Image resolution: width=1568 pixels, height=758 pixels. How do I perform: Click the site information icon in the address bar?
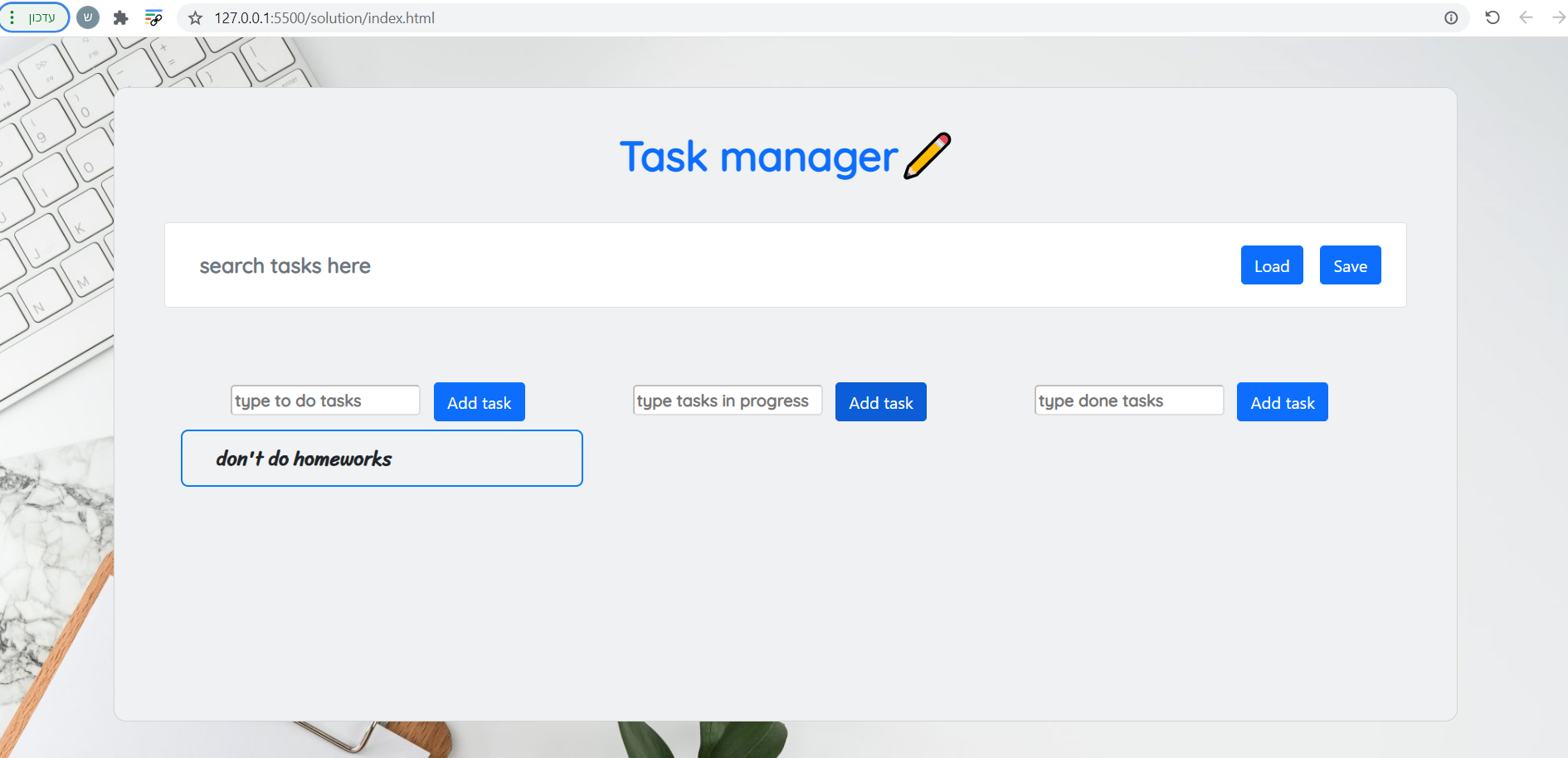click(x=1449, y=17)
